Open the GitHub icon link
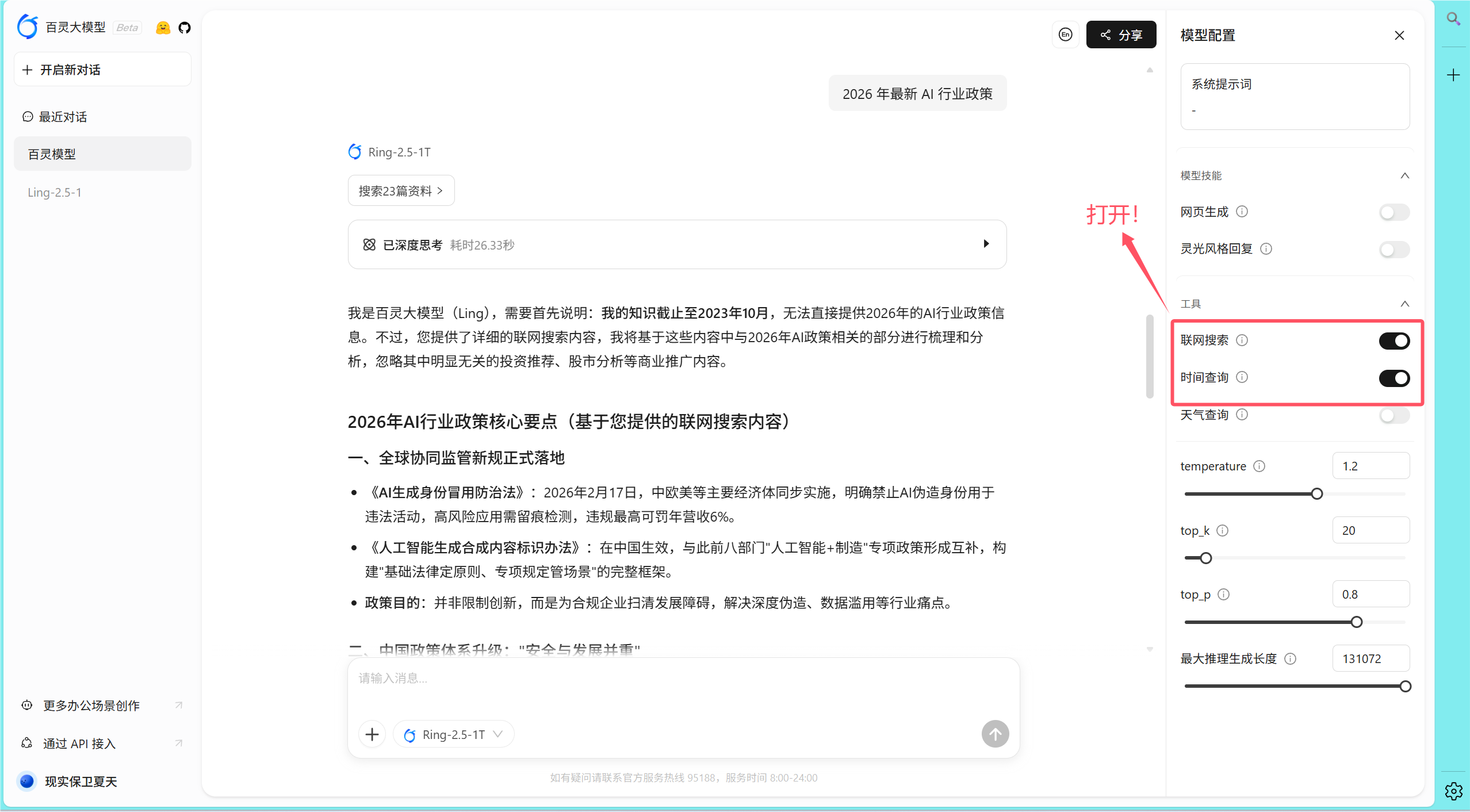Screen dimensions: 1470x812 [x=184, y=28]
